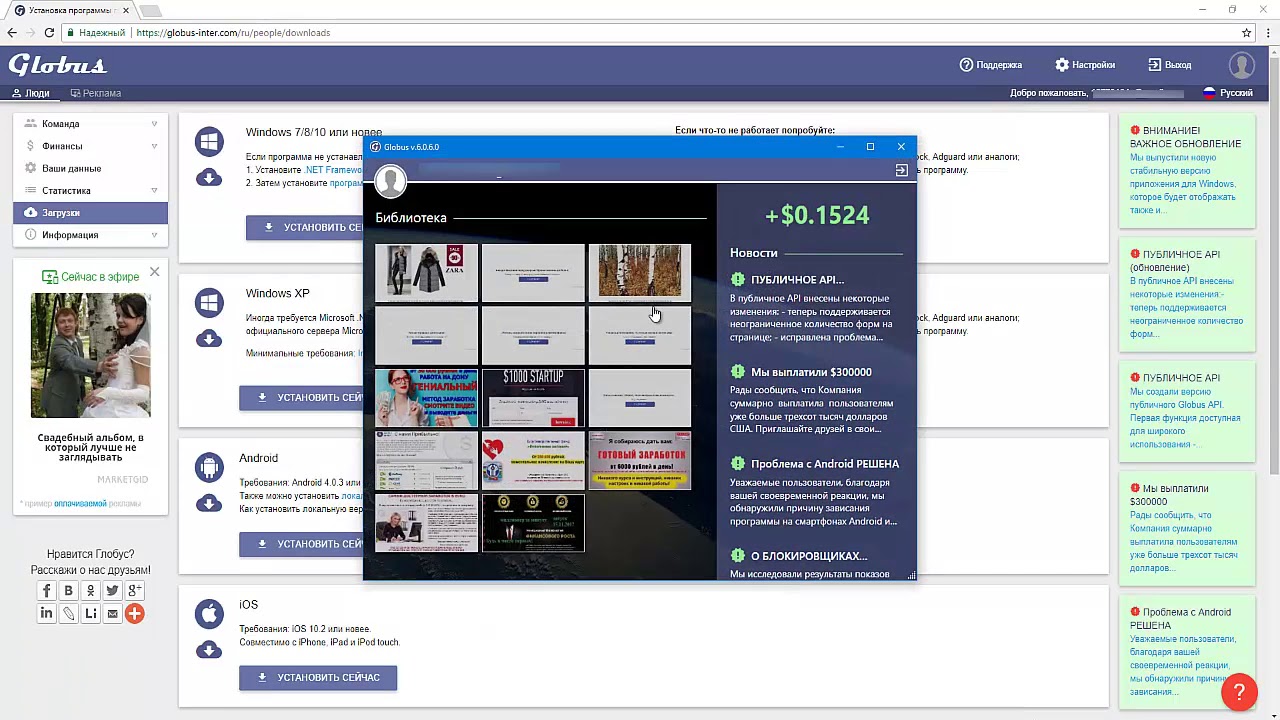Share via the Odnoklassniki icon
The image size is (1280, 720).
(90, 591)
